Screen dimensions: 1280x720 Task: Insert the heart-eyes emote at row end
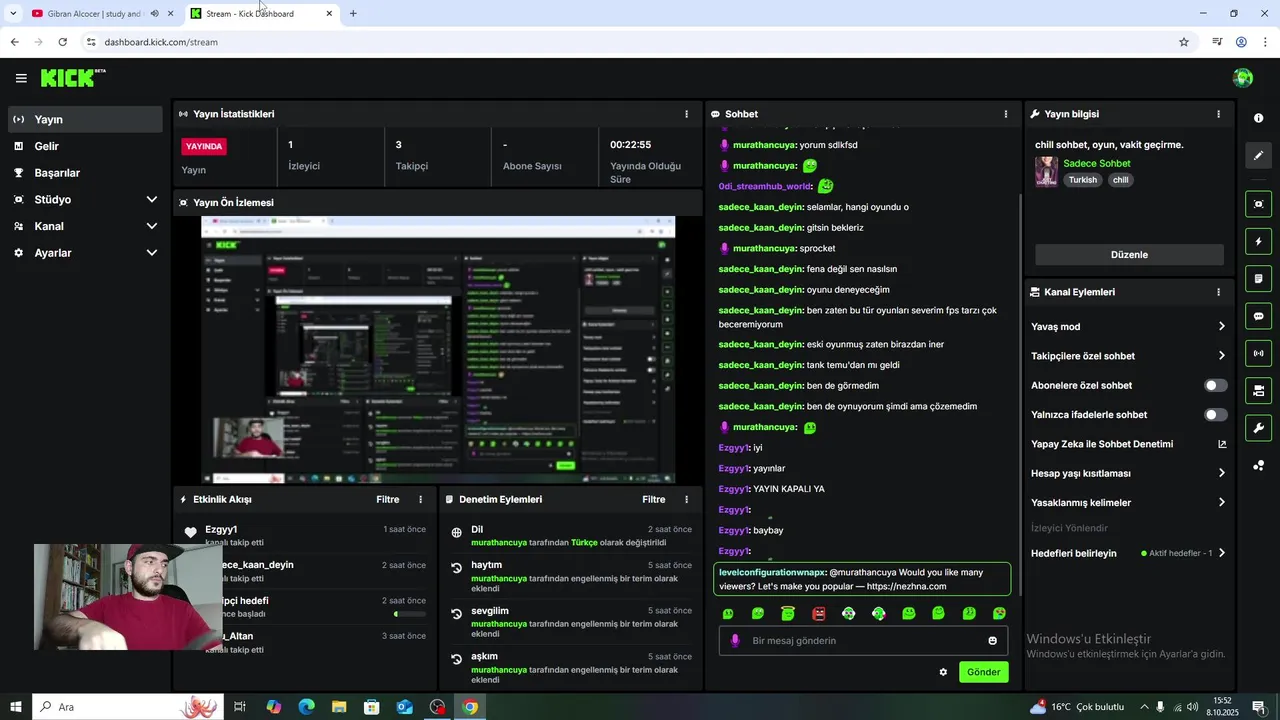(x=999, y=614)
